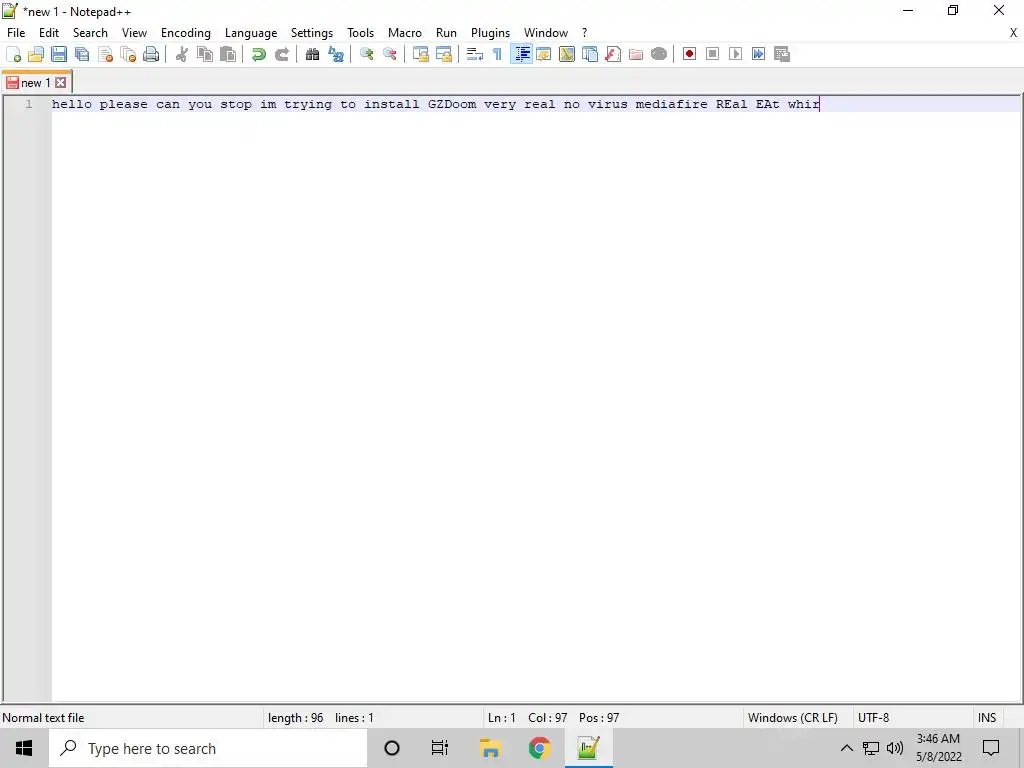Open the Replace toolbar icon
Screen dimensions: 1024x768
click(x=336, y=54)
